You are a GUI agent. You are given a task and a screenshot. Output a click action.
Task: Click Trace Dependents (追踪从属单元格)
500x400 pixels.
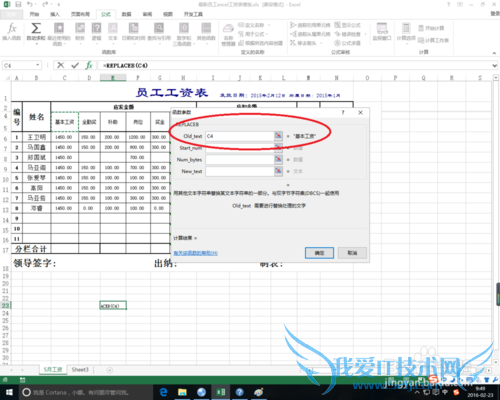310,34
